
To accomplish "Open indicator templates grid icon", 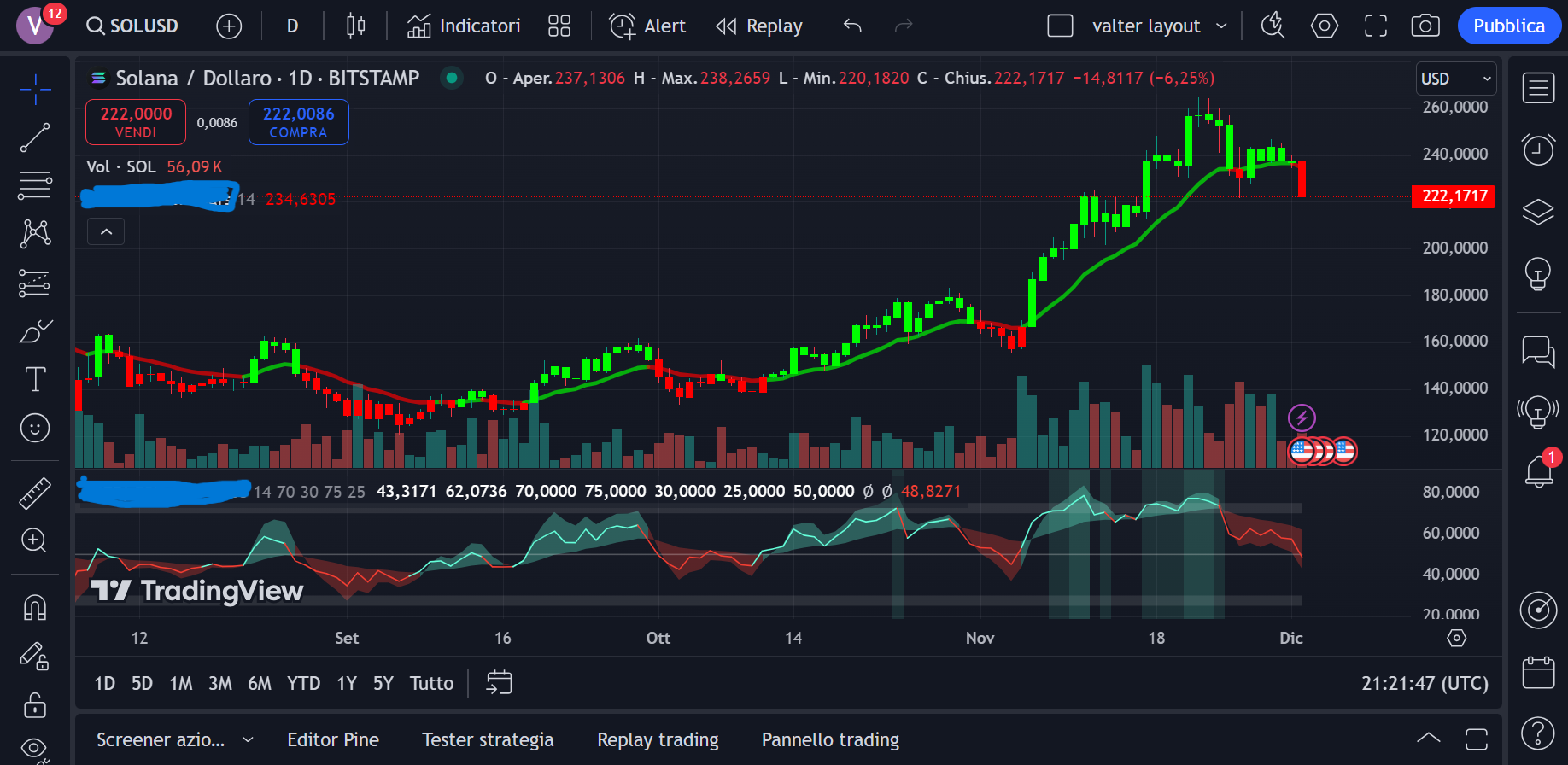I will 559,26.
